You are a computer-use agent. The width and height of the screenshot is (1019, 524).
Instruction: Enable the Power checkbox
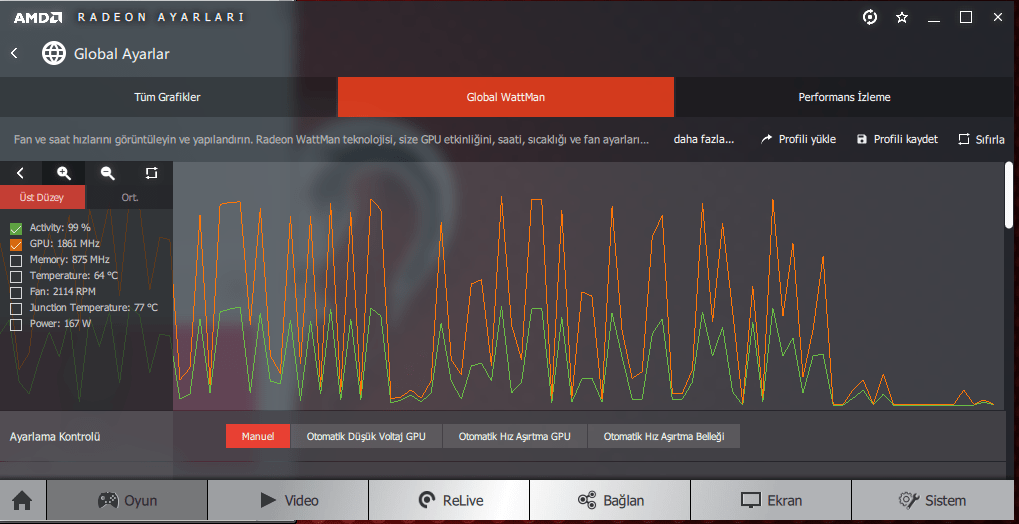(16, 324)
